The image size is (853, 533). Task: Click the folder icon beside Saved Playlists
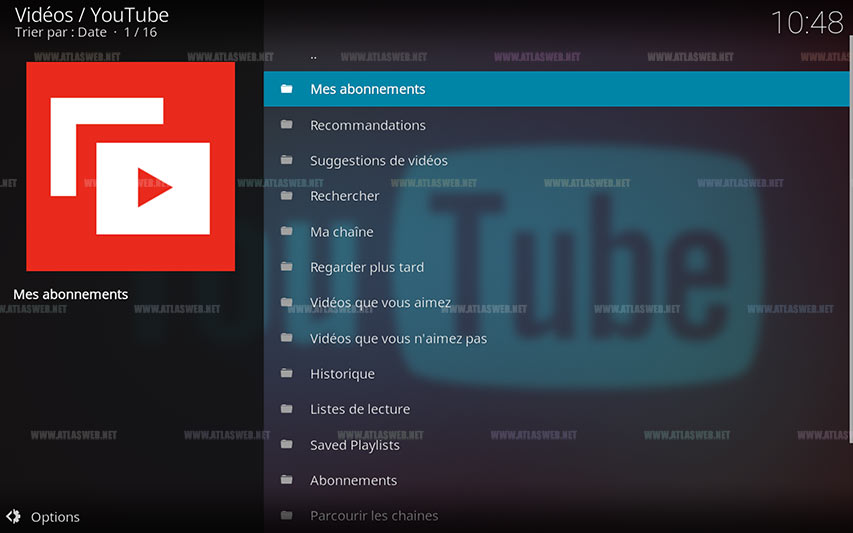pyautogui.click(x=287, y=444)
